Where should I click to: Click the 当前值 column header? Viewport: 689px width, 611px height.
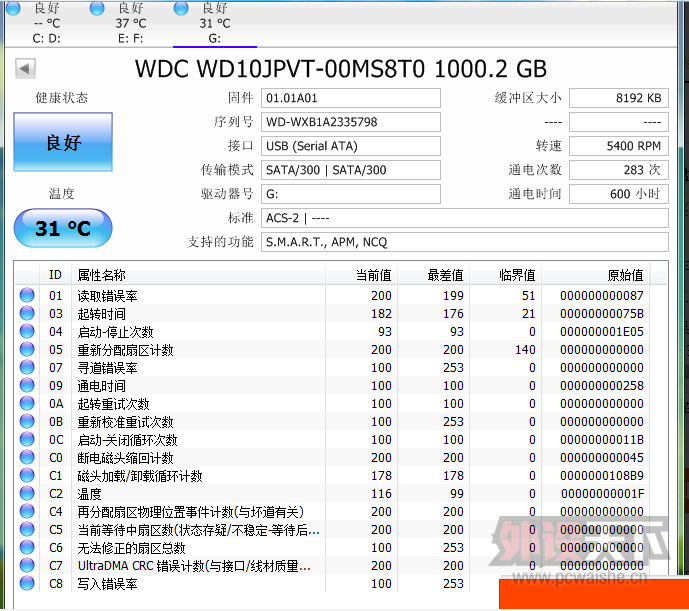pyautogui.click(x=362, y=275)
